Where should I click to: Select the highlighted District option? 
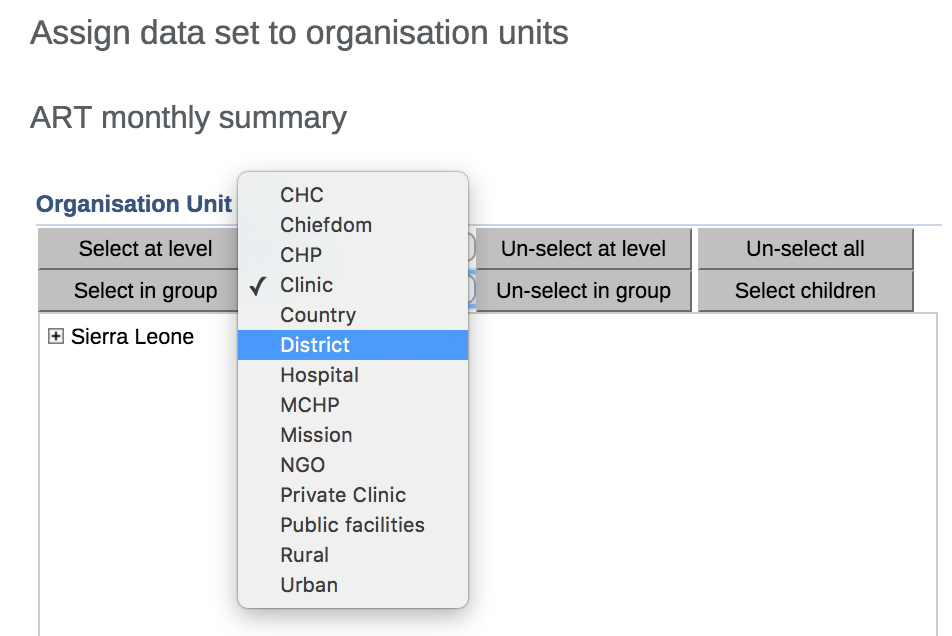315,345
